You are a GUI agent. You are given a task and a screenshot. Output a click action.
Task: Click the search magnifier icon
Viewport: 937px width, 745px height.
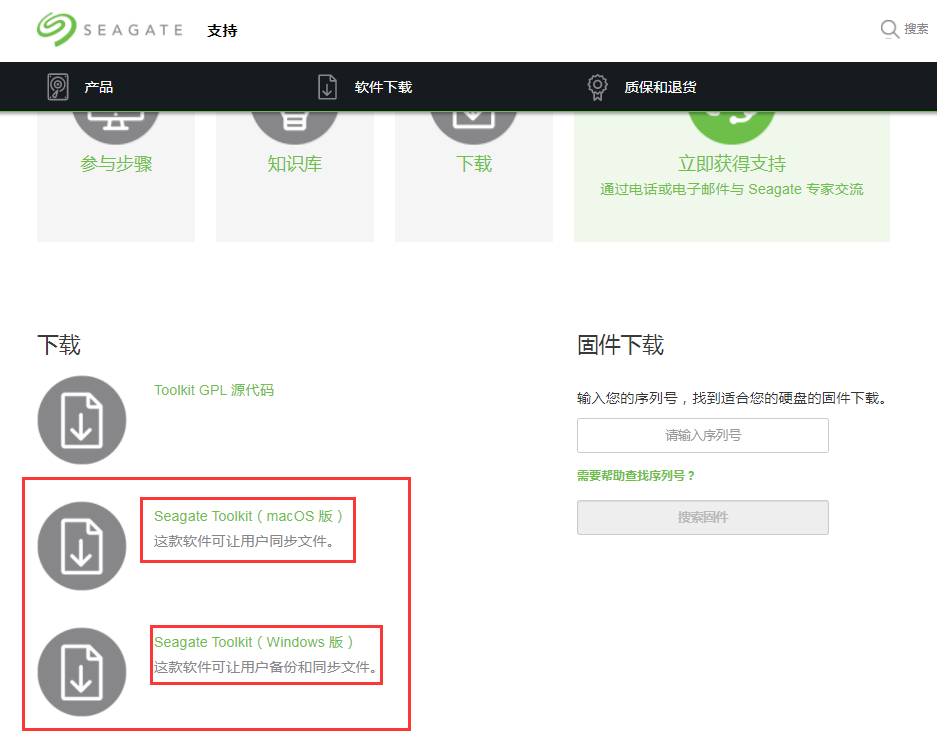click(x=889, y=29)
